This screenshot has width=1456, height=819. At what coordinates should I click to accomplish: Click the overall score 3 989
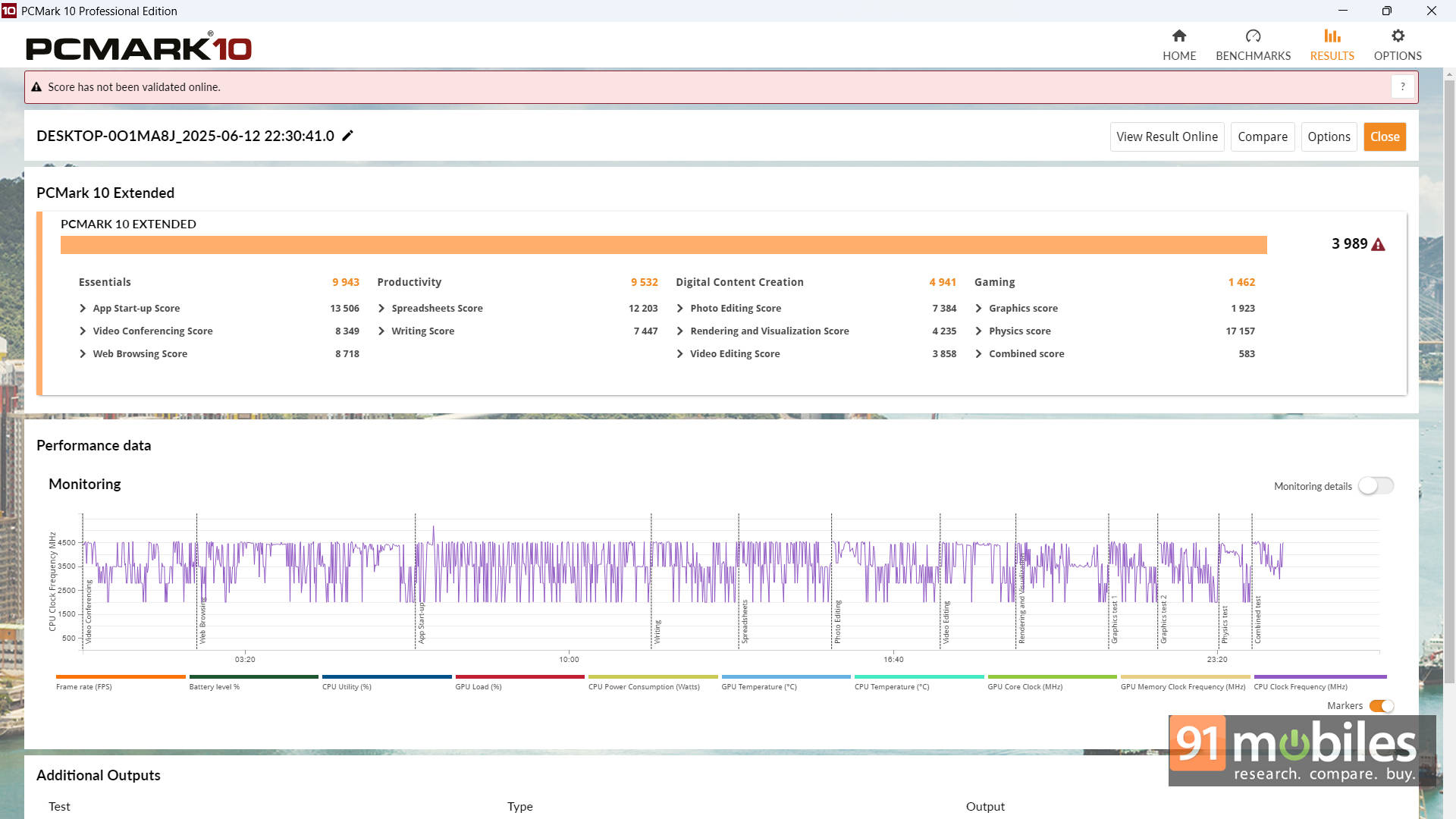click(x=1350, y=244)
